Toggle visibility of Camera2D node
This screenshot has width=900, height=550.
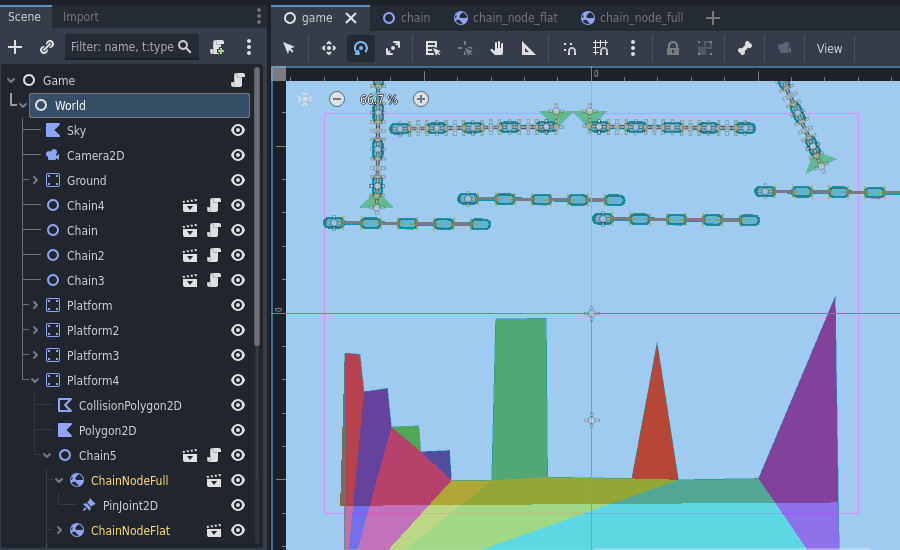238,155
